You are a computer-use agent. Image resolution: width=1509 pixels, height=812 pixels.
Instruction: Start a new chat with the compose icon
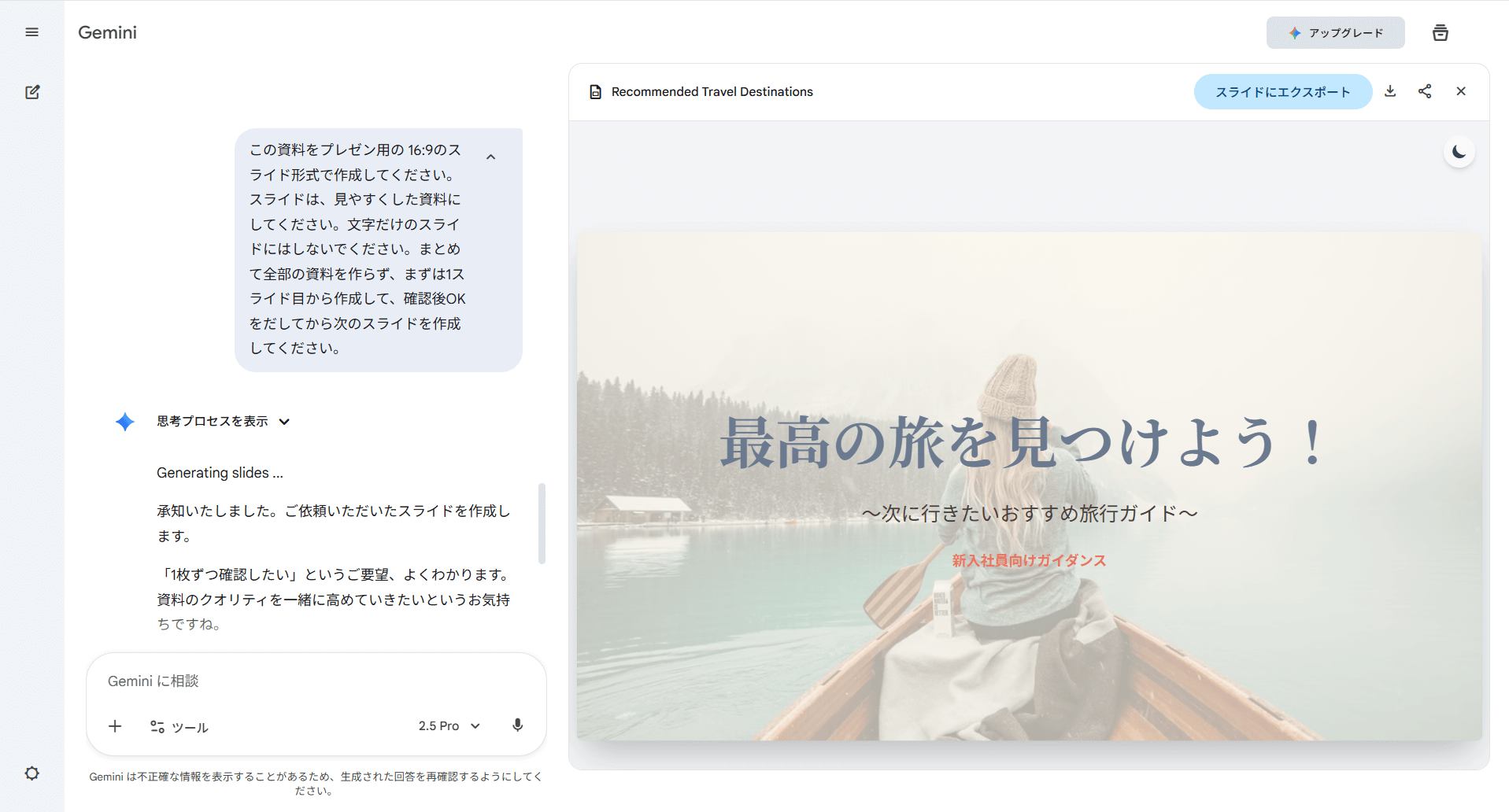(x=32, y=92)
